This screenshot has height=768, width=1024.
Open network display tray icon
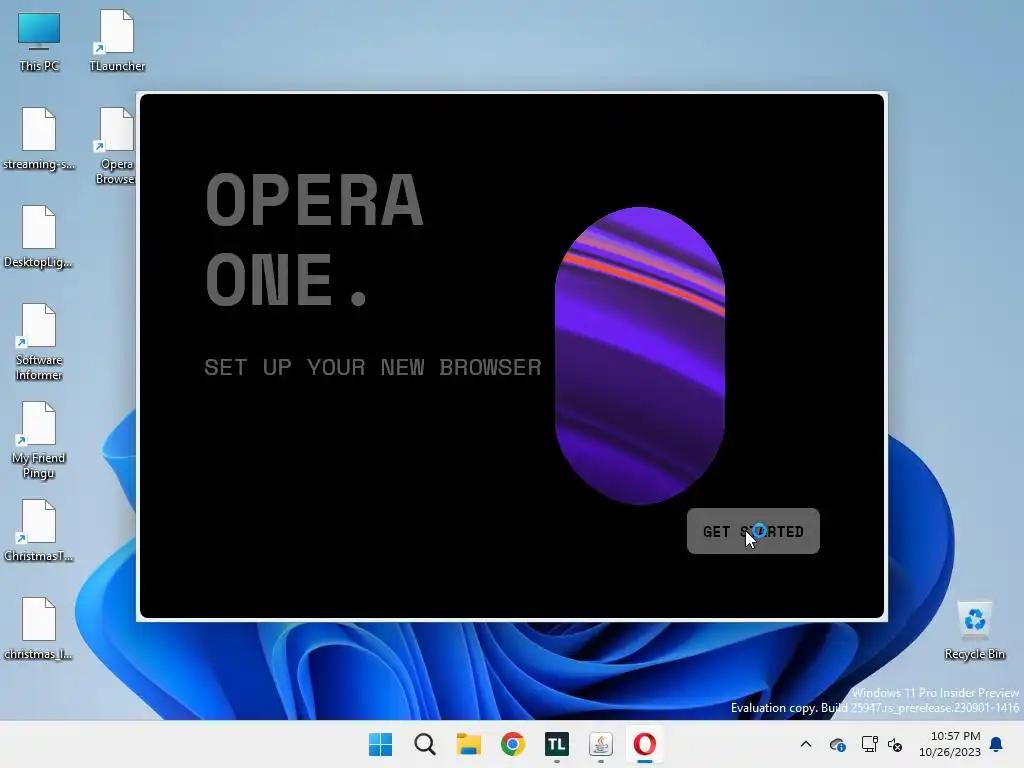[x=869, y=744]
